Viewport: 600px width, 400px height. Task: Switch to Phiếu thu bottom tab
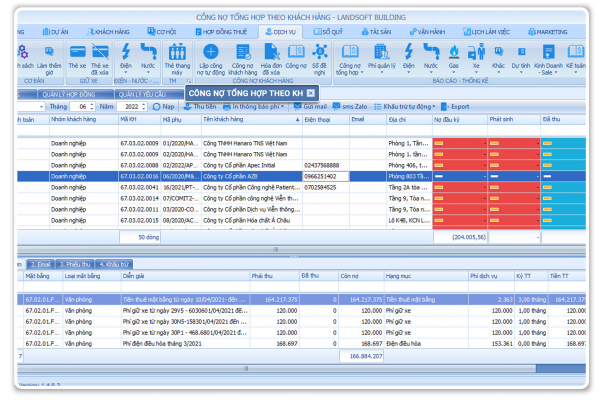[76, 264]
